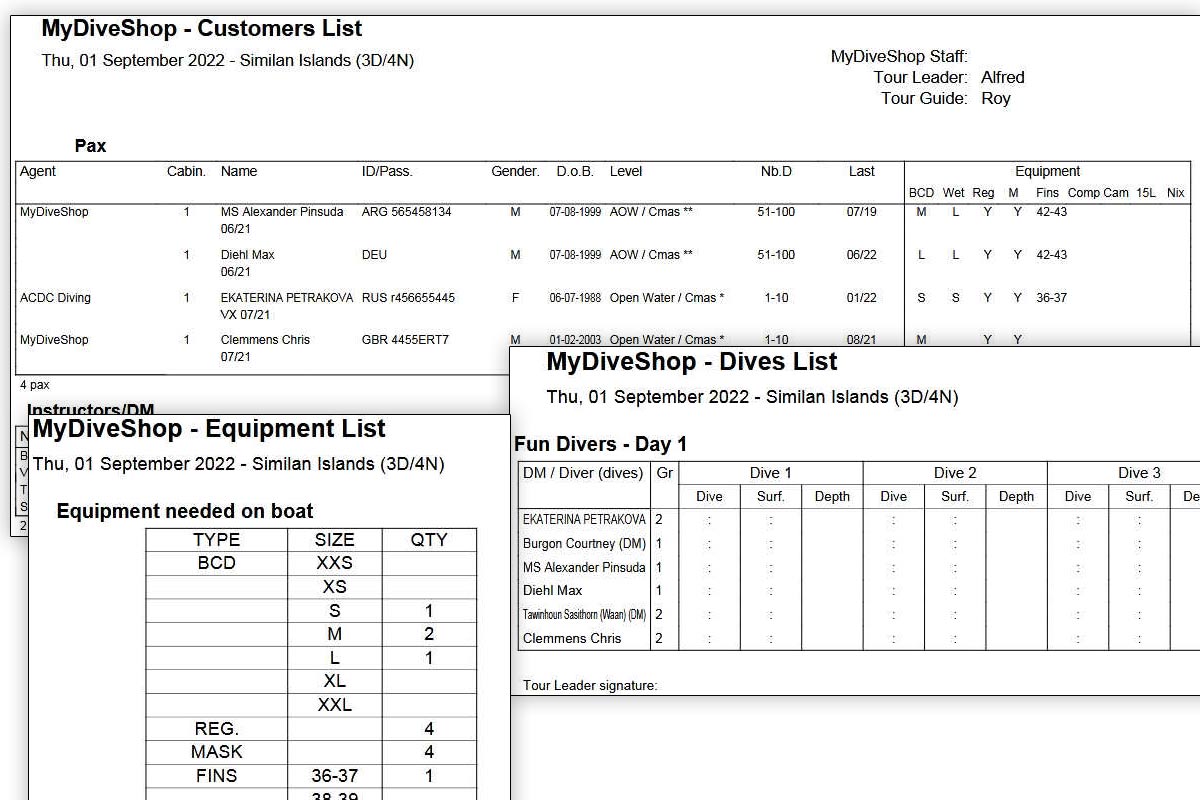Click the 'Equipment needed on boat' heading
Screen dimensions: 1200x800
click(185, 511)
